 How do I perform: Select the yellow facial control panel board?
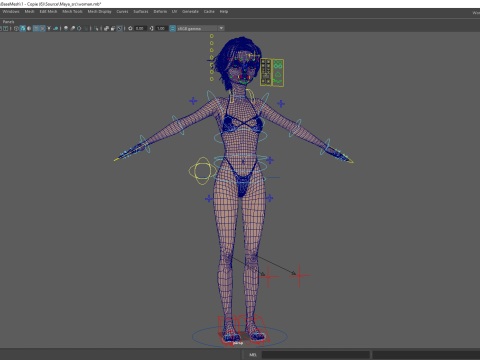pyautogui.click(x=272, y=72)
